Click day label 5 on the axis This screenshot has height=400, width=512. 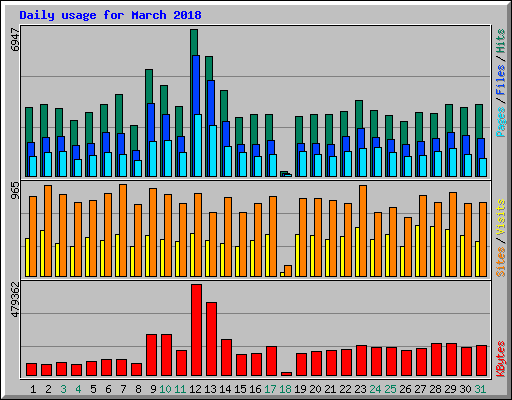click(93, 389)
